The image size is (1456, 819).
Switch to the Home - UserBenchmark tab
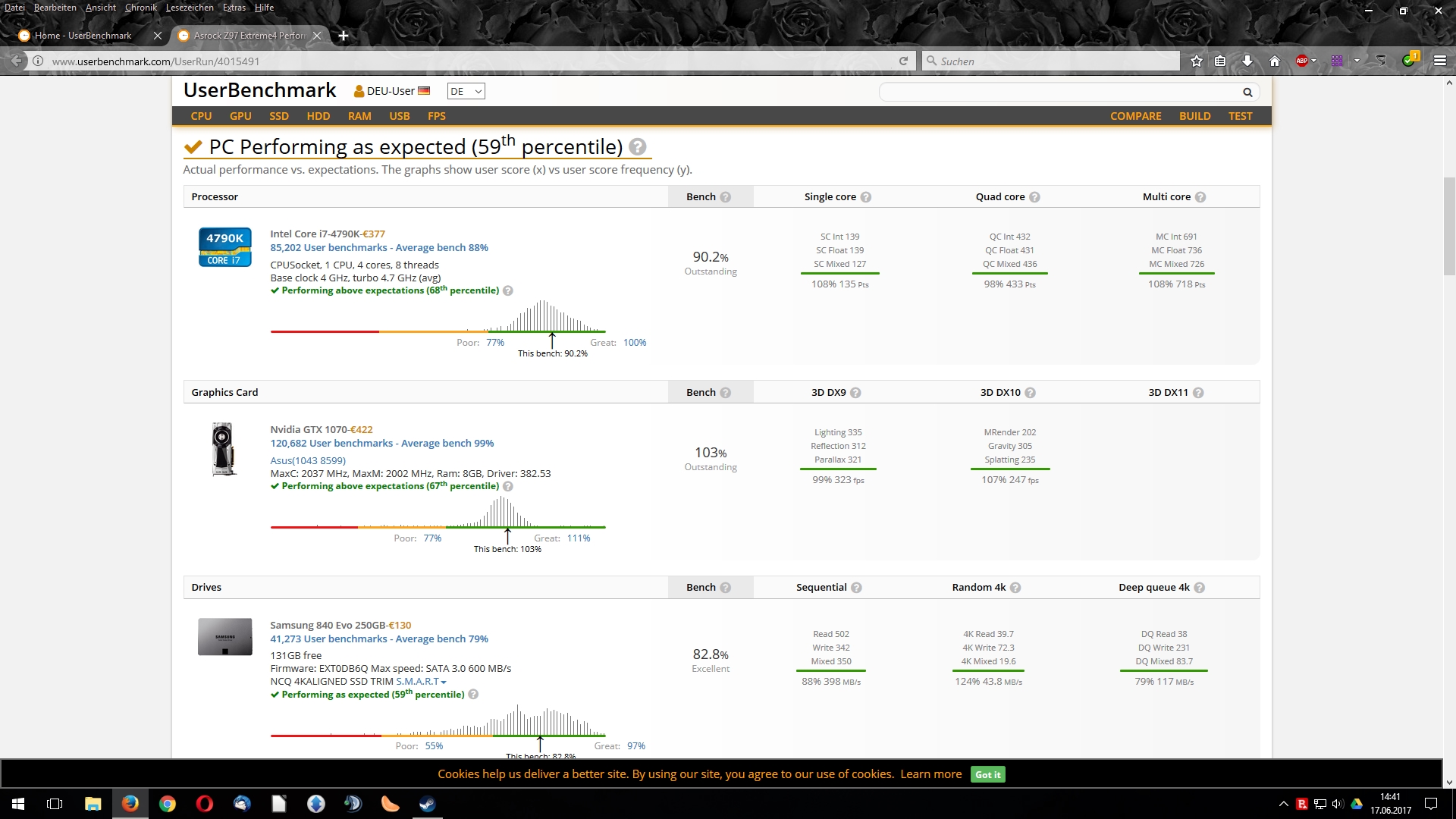pyautogui.click(x=83, y=36)
